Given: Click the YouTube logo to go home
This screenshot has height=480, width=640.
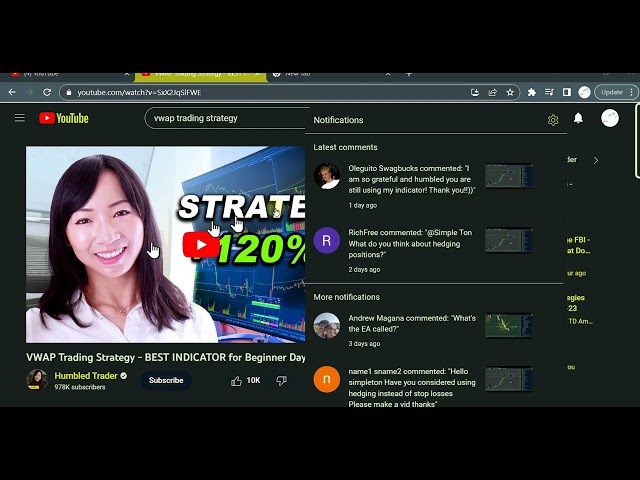Looking at the screenshot, I should (x=64, y=118).
